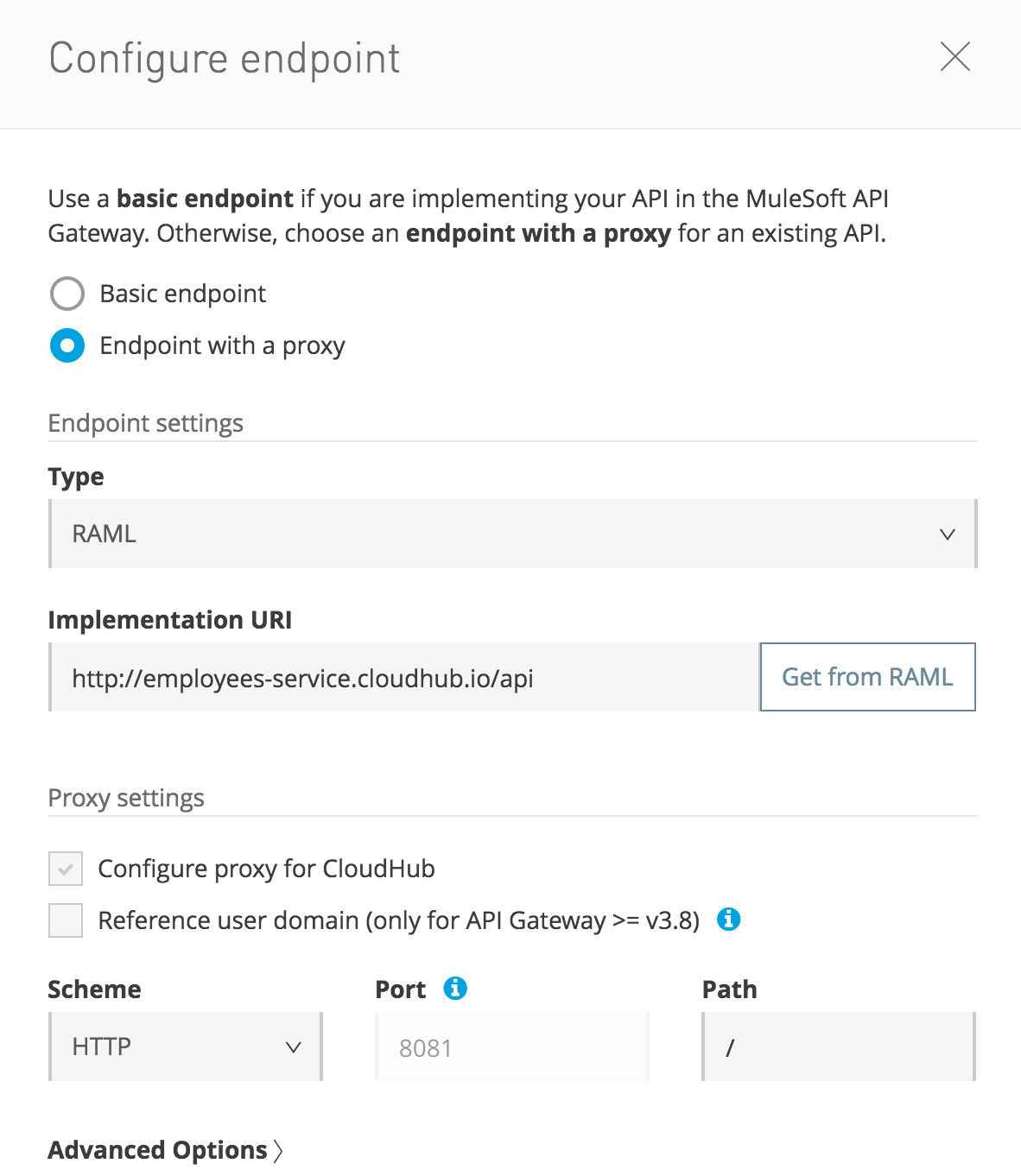Click the Path input field

[838, 1047]
